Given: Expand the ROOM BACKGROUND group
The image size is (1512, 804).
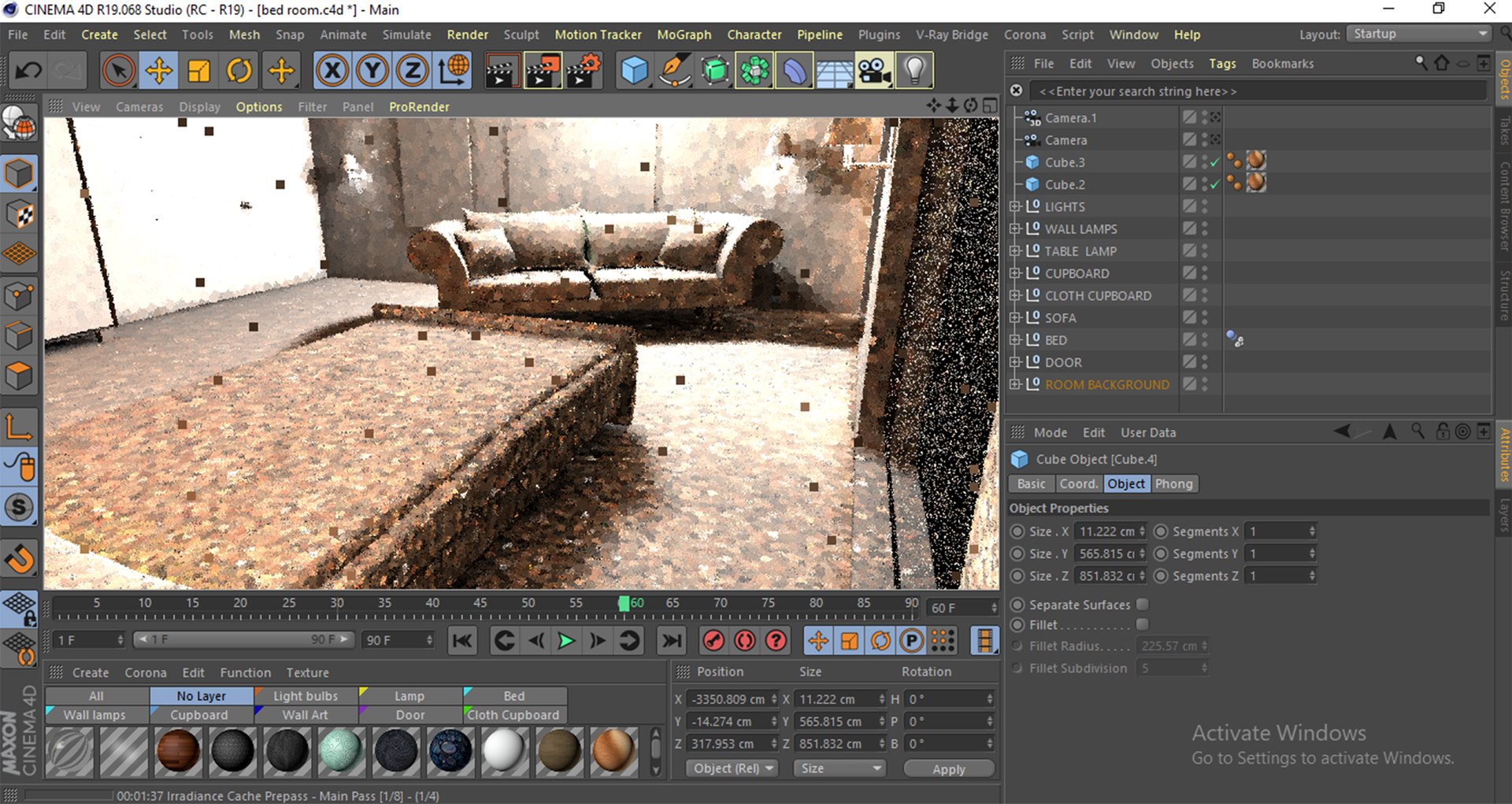Looking at the screenshot, I should tap(1015, 384).
